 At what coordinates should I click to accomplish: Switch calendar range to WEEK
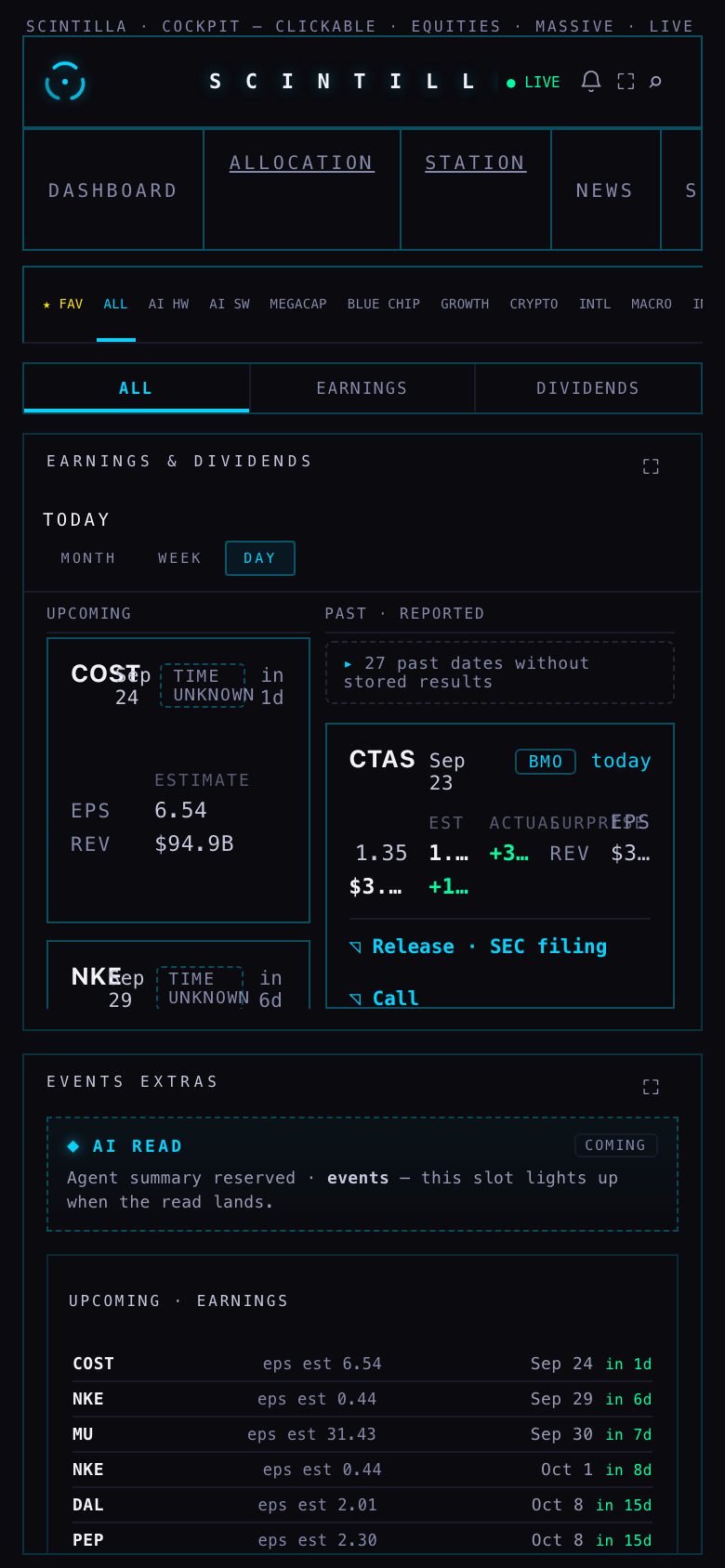click(179, 558)
